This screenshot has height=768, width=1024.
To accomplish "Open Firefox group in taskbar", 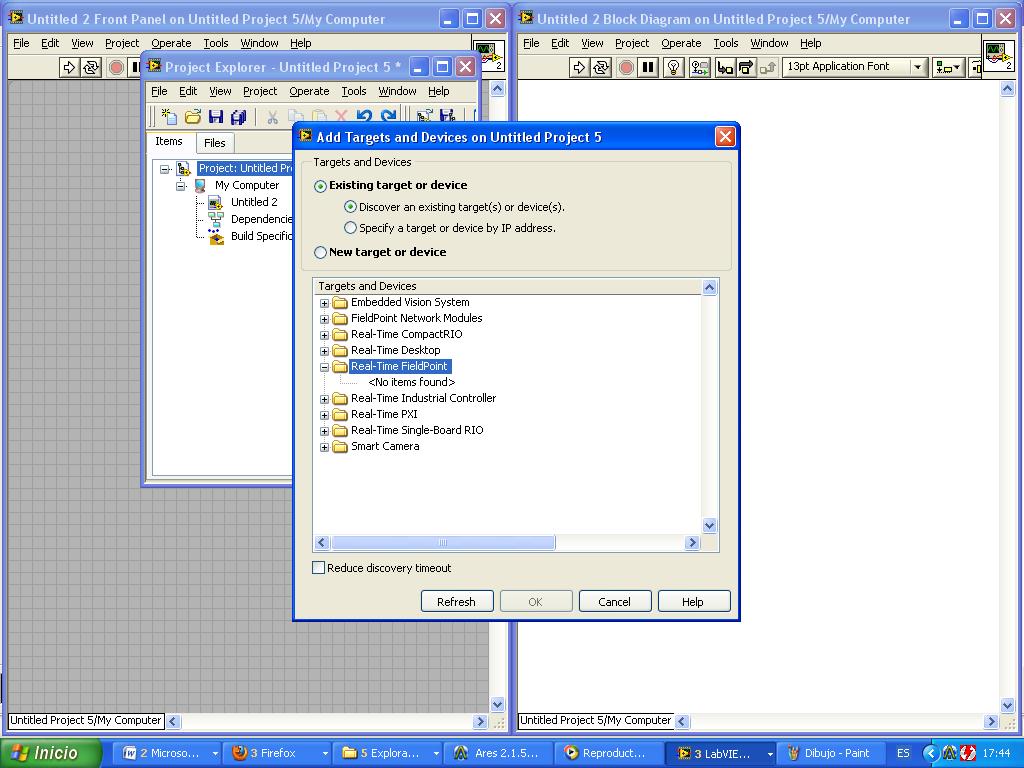I will (278, 753).
